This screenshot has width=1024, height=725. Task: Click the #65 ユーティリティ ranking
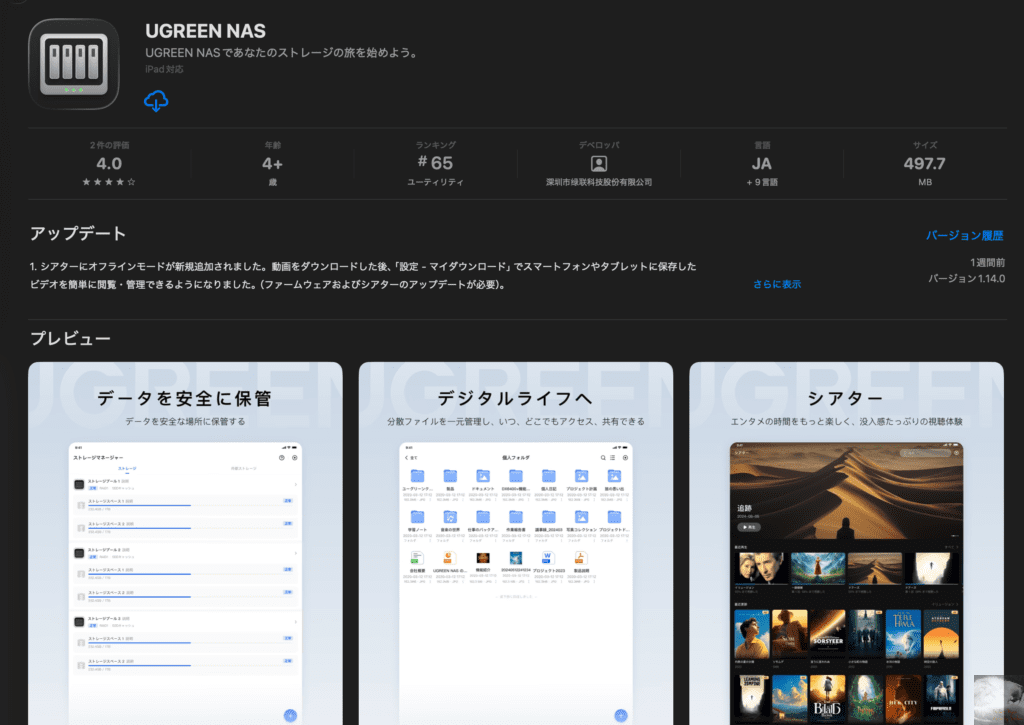click(x=435, y=164)
